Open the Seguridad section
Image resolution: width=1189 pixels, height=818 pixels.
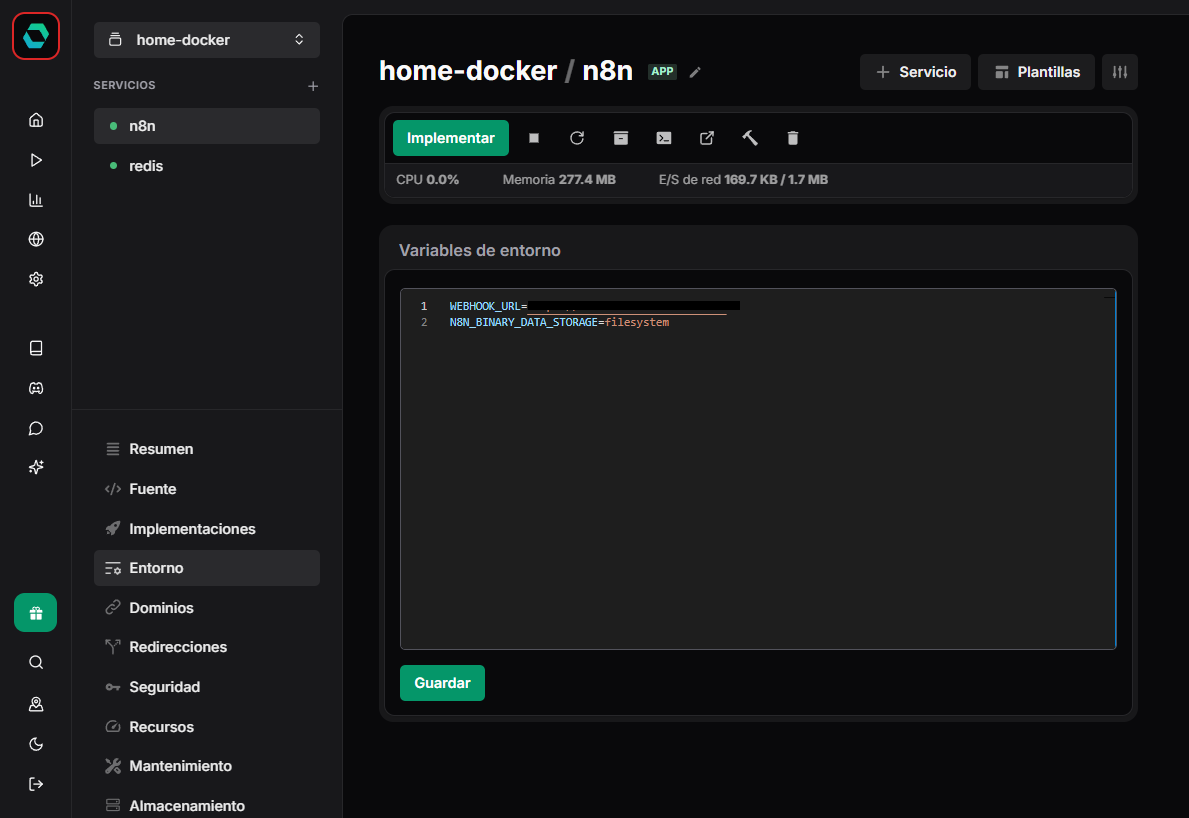pos(207,687)
